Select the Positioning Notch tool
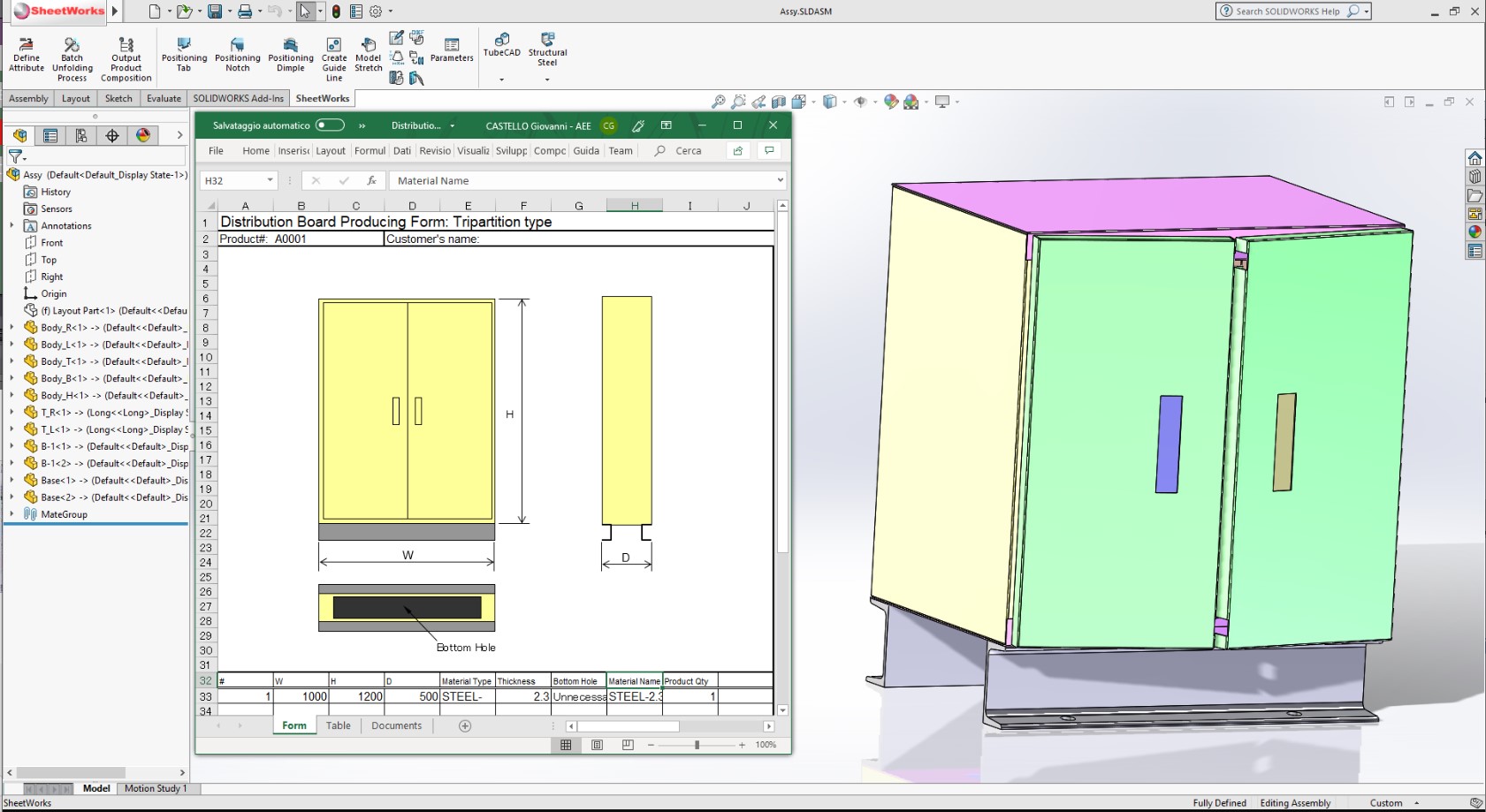1486x812 pixels. [237, 53]
